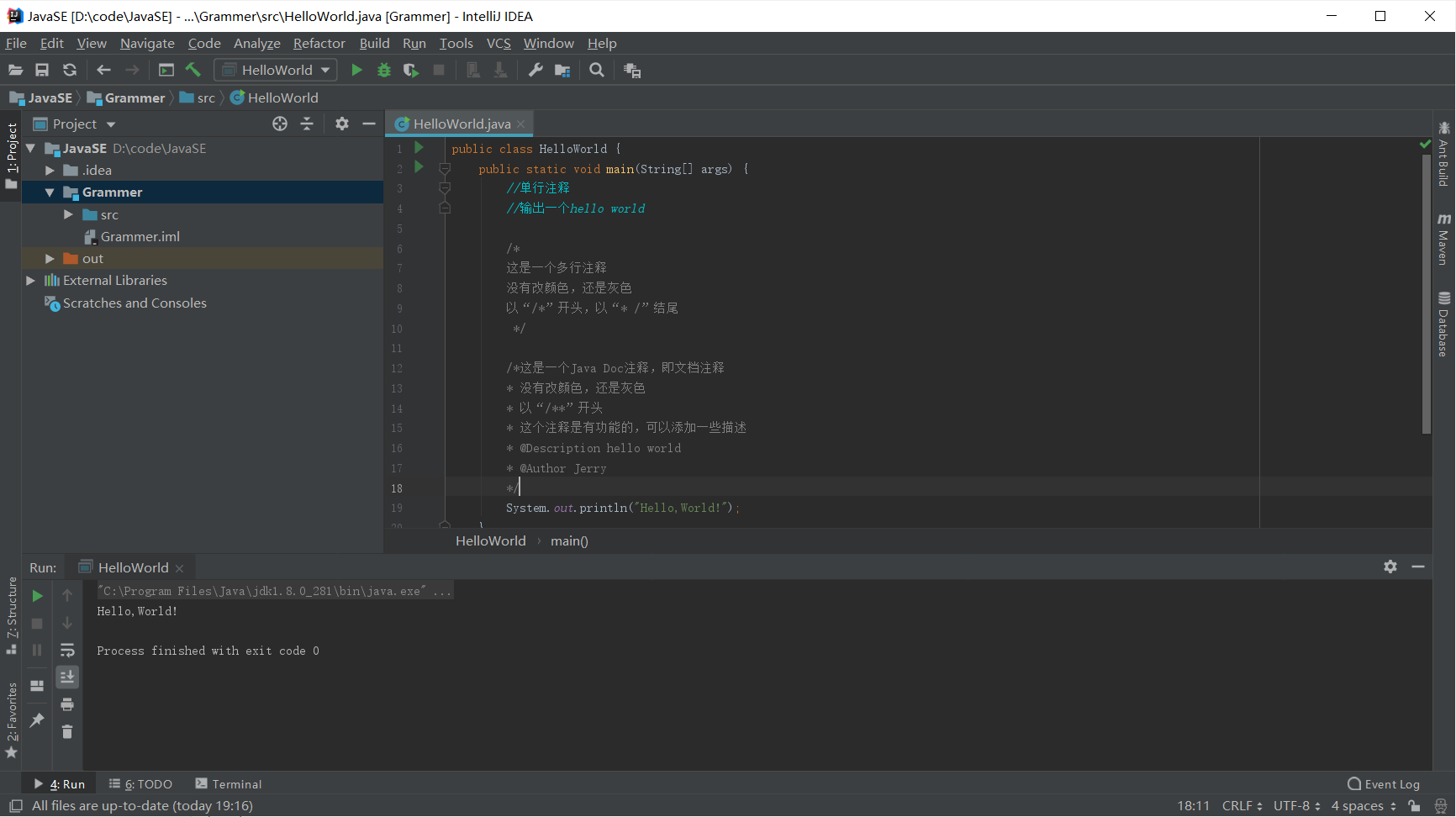The image size is (1456, 817).
Task: Open the File menu
Action: (x=16, y=43)
